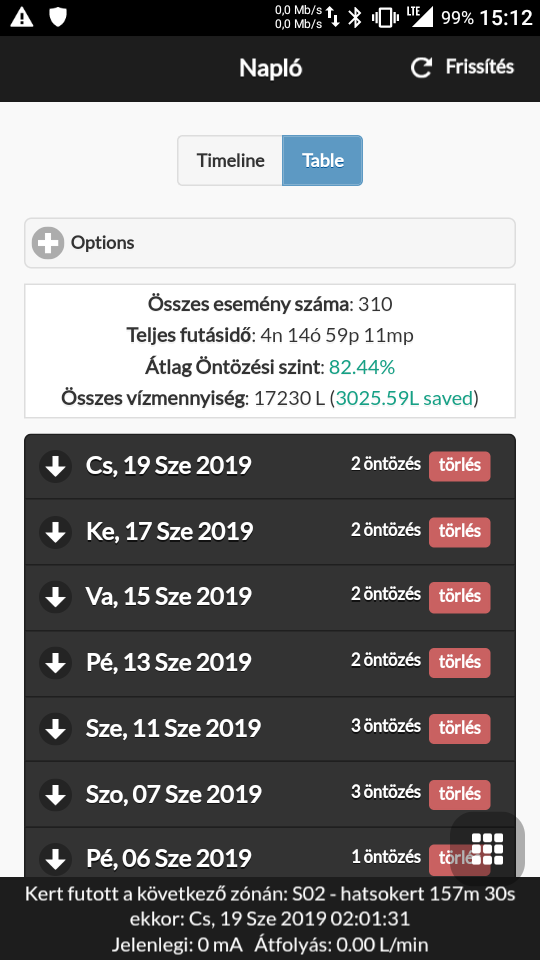Image resolution: width=540 pixels, height=960 pixels.
Task: Click down-arrow icon for Cs, 19 Sze 2019
Action: [56, 467]
